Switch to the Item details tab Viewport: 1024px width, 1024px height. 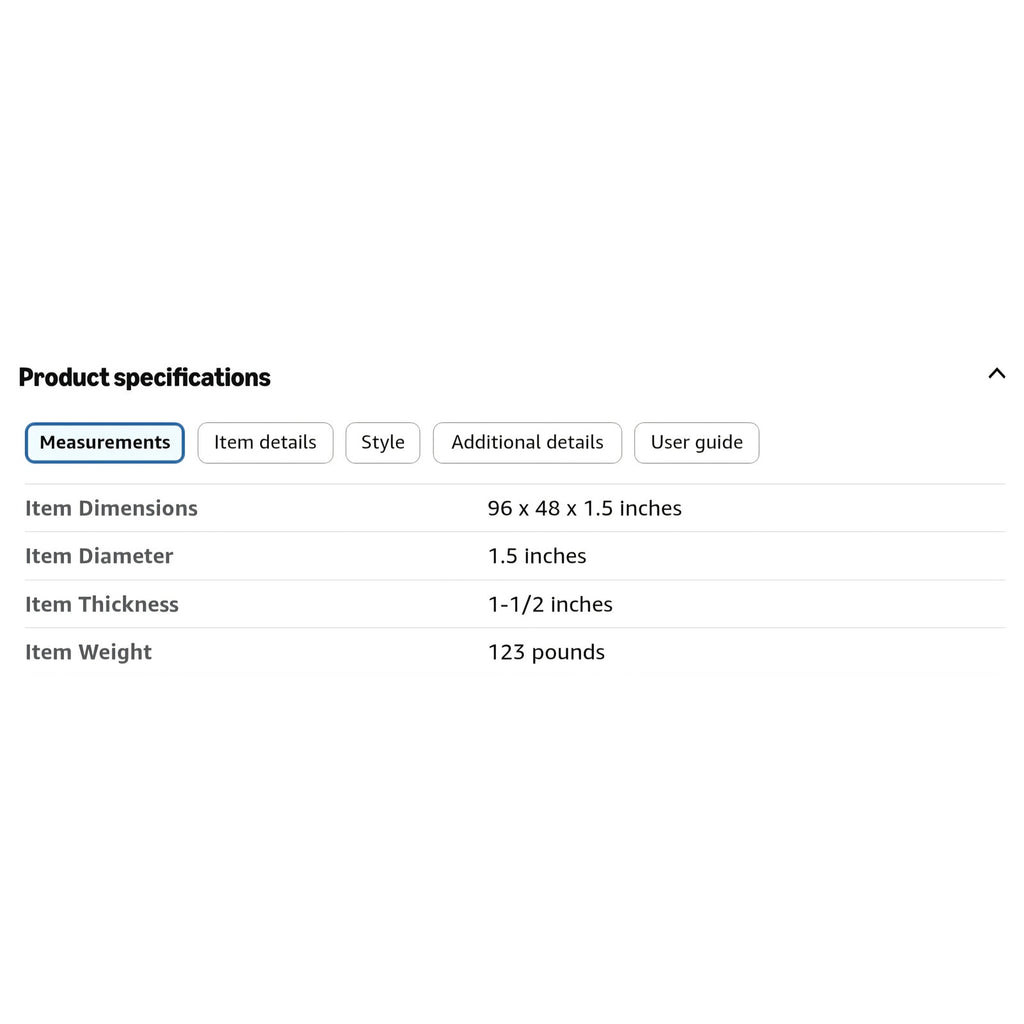pos(265,443)
